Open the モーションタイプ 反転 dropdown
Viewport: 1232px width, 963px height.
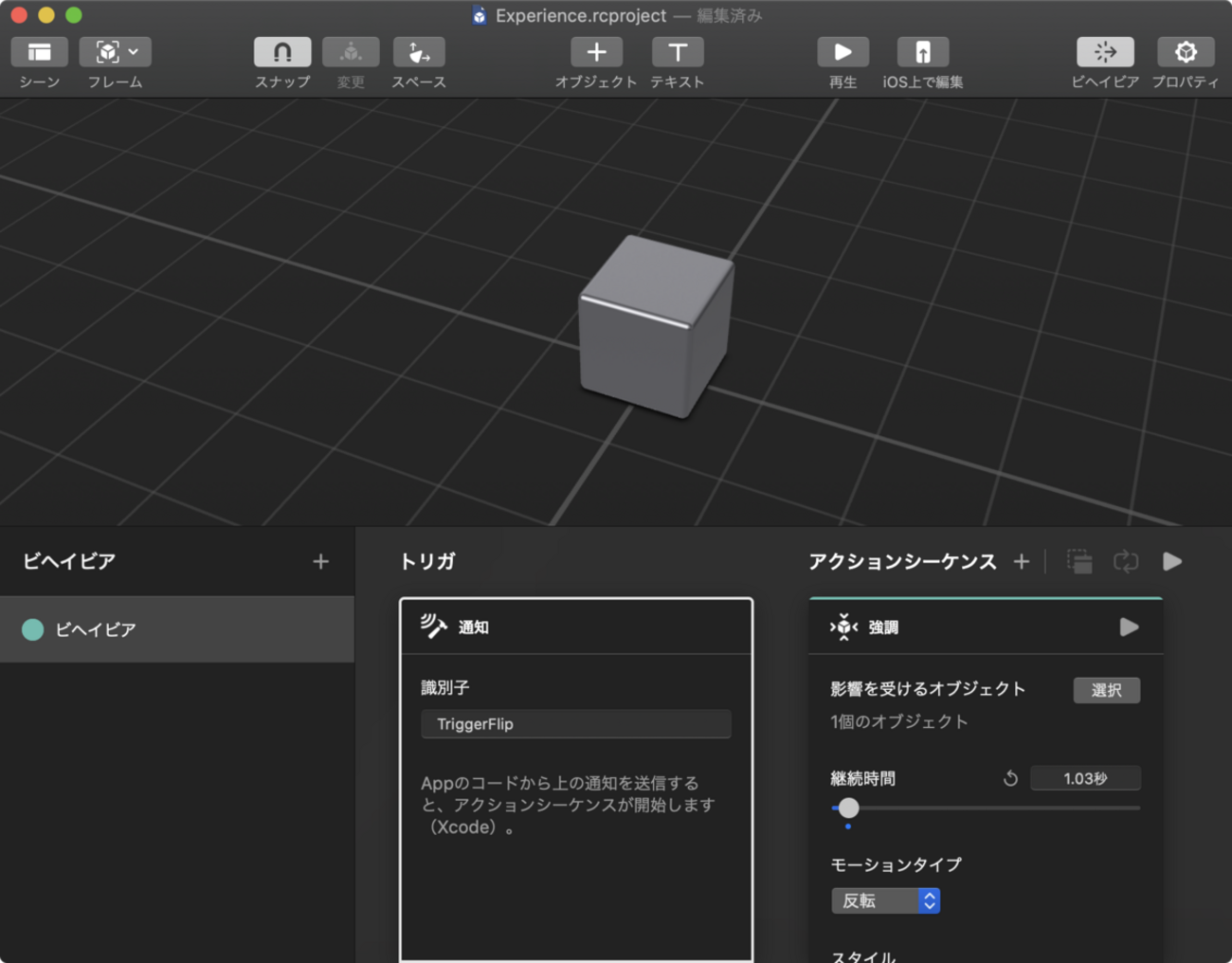pyautogui.click(x=885, y=900)
